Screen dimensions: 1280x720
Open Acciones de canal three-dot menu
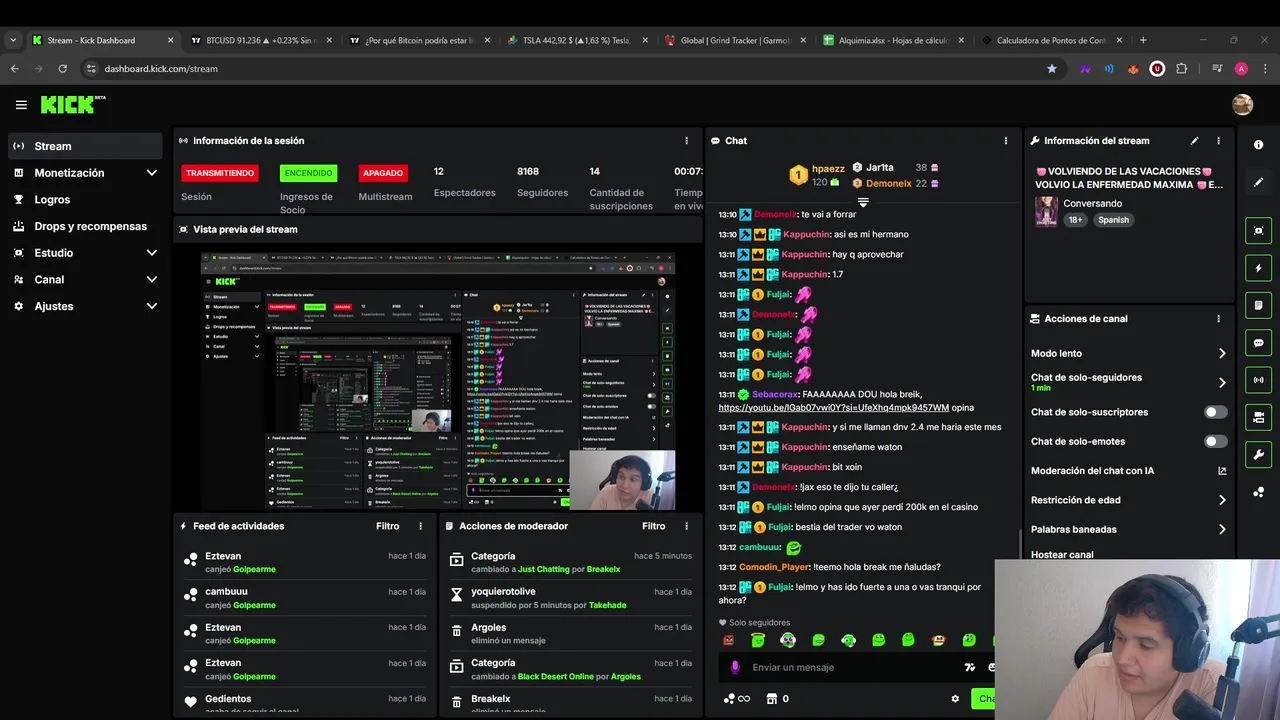(x=1218, y=319)
